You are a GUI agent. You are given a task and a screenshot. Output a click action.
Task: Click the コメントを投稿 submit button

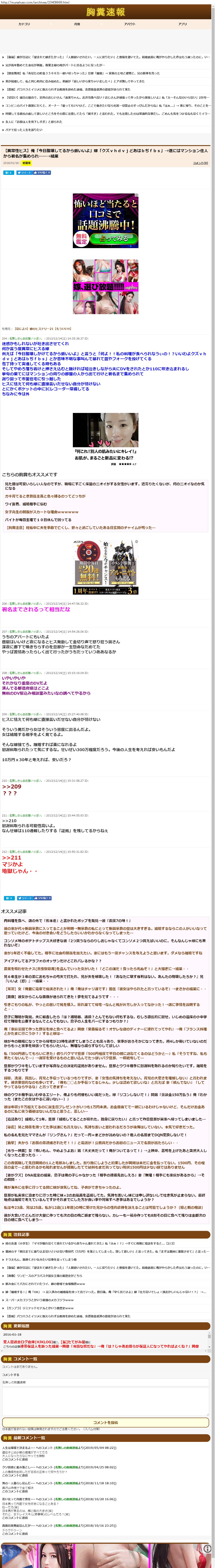click(x=105, y=1422)
